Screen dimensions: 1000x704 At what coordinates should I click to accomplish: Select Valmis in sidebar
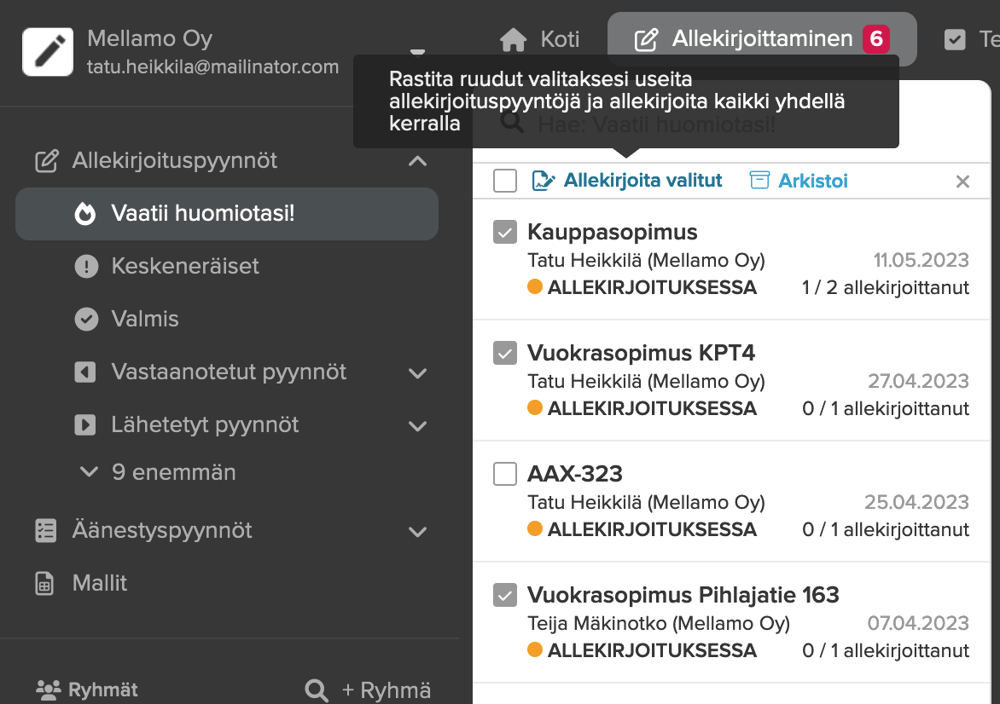145,319
